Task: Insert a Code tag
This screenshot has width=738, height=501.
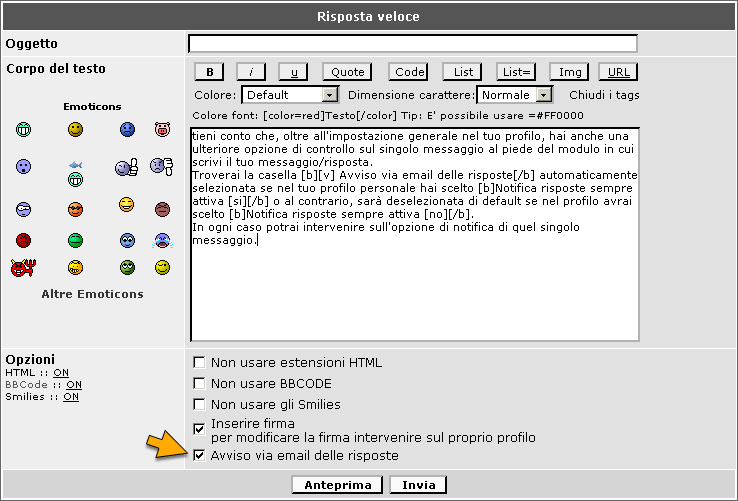Action: point(409,72)
